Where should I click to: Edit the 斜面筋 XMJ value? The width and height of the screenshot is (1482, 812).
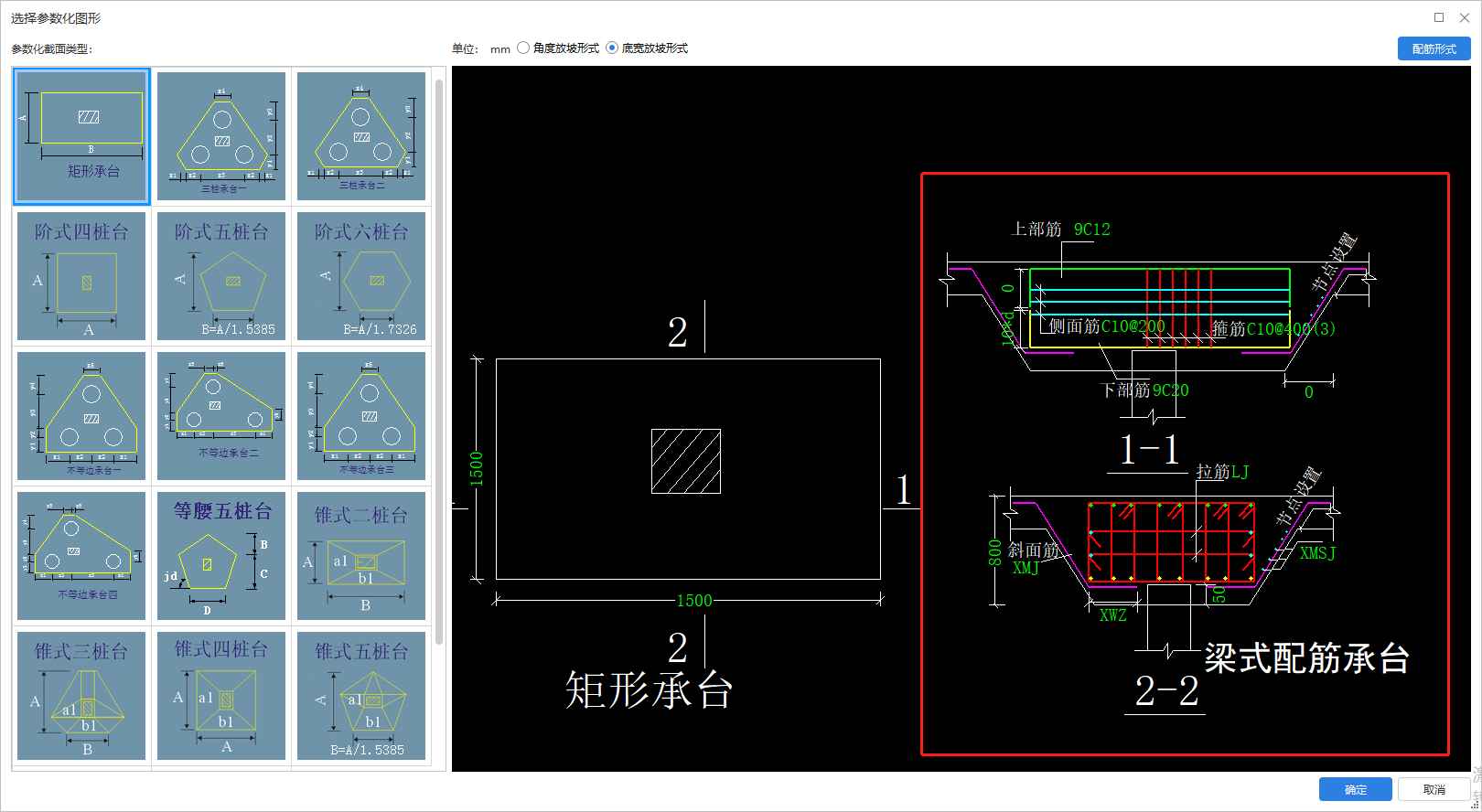click(x=1026, y=568)
